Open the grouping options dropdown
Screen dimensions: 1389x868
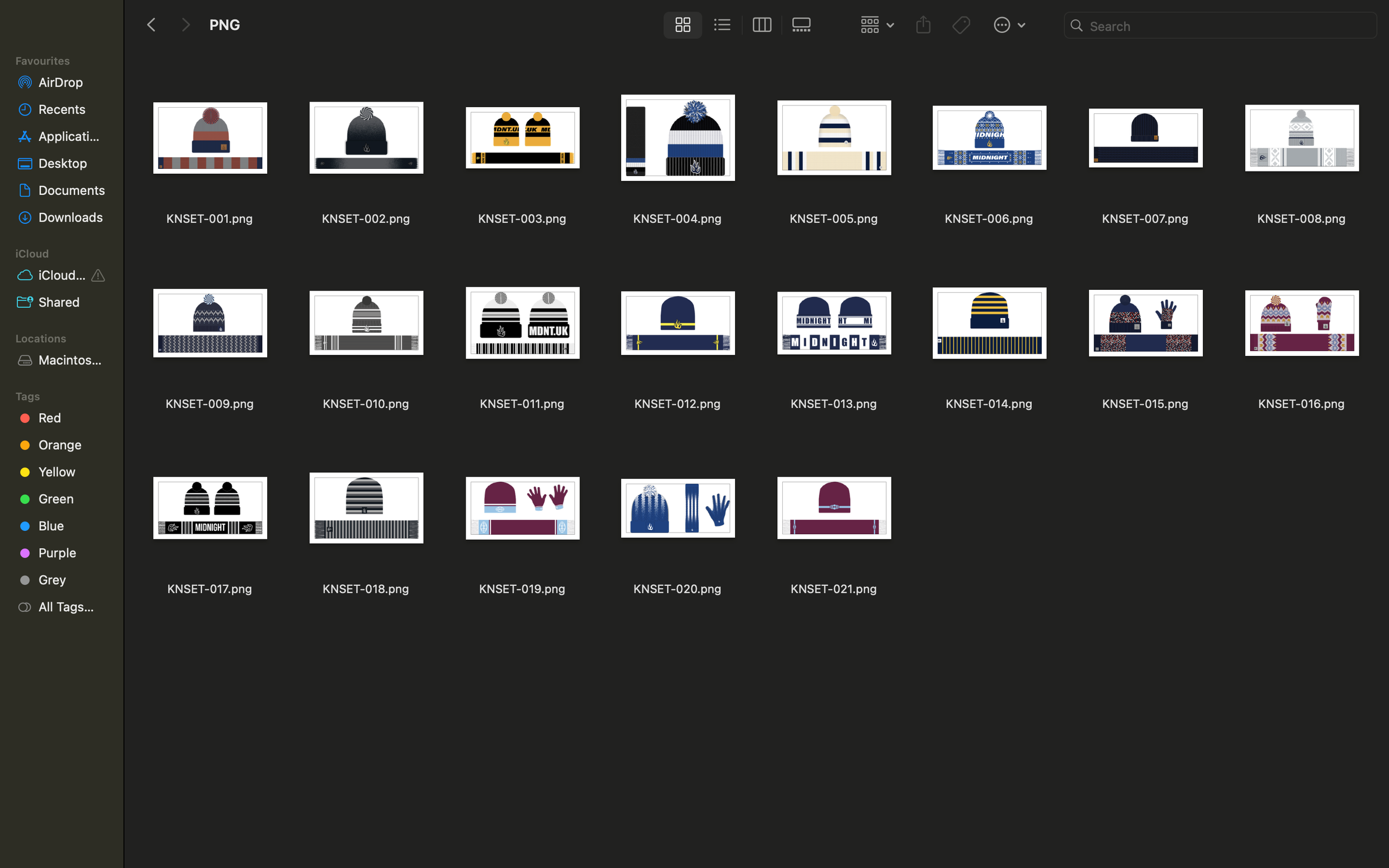(875, 24)
